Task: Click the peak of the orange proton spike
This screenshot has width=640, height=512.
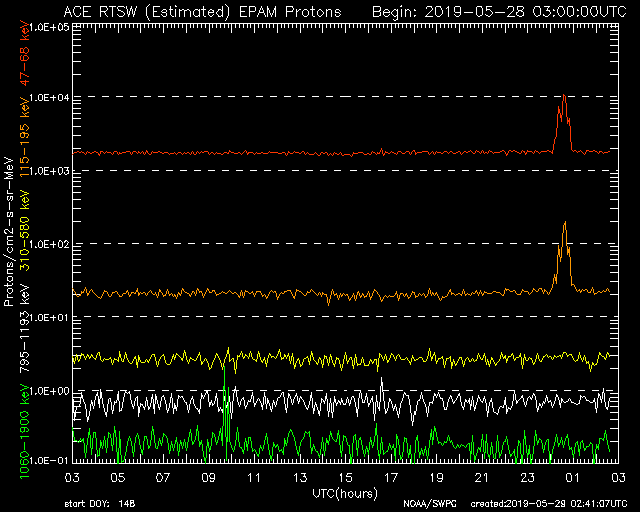Action: click(x=565, y=223)
